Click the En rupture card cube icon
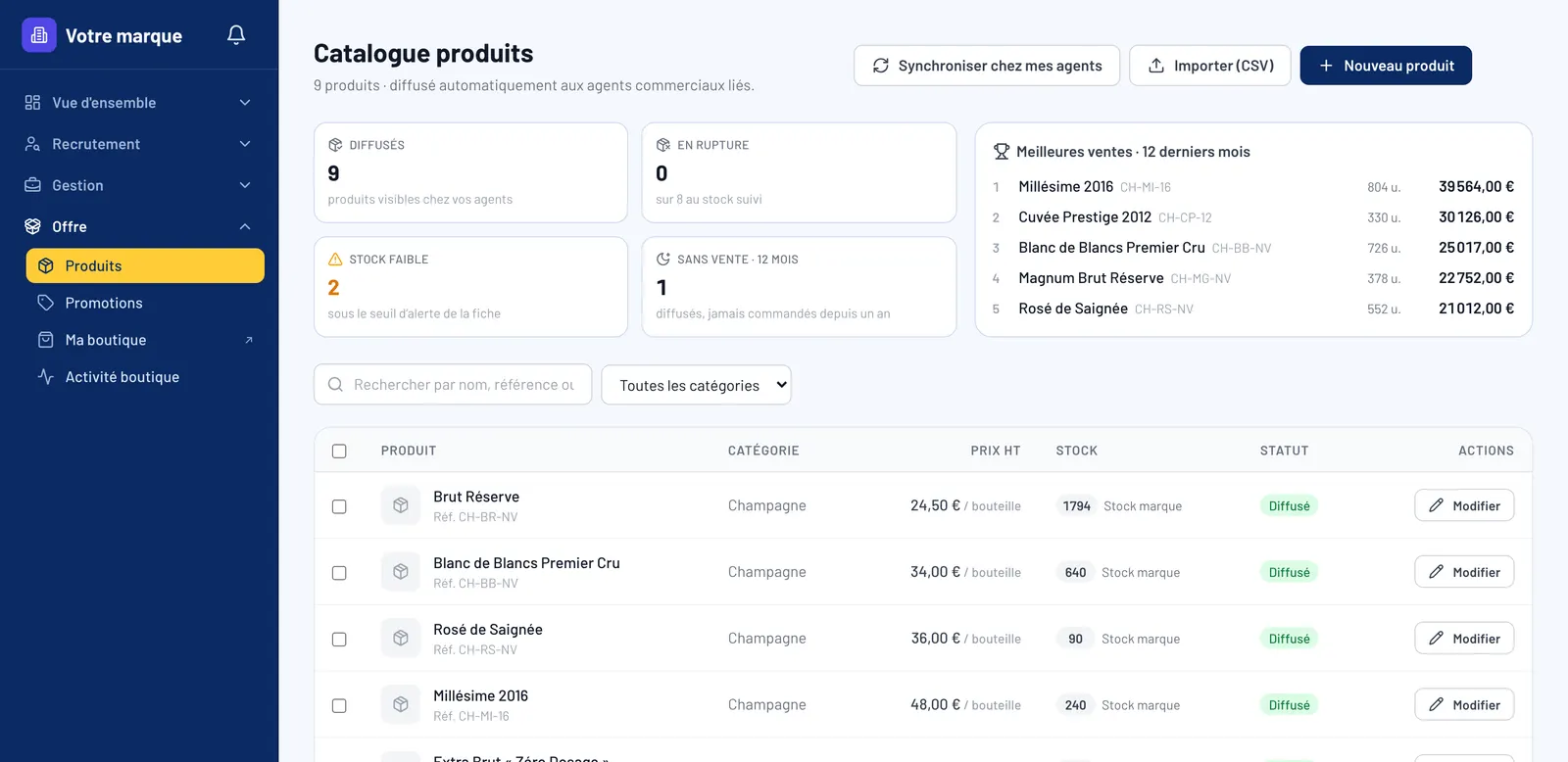 [x=663, y=145]
